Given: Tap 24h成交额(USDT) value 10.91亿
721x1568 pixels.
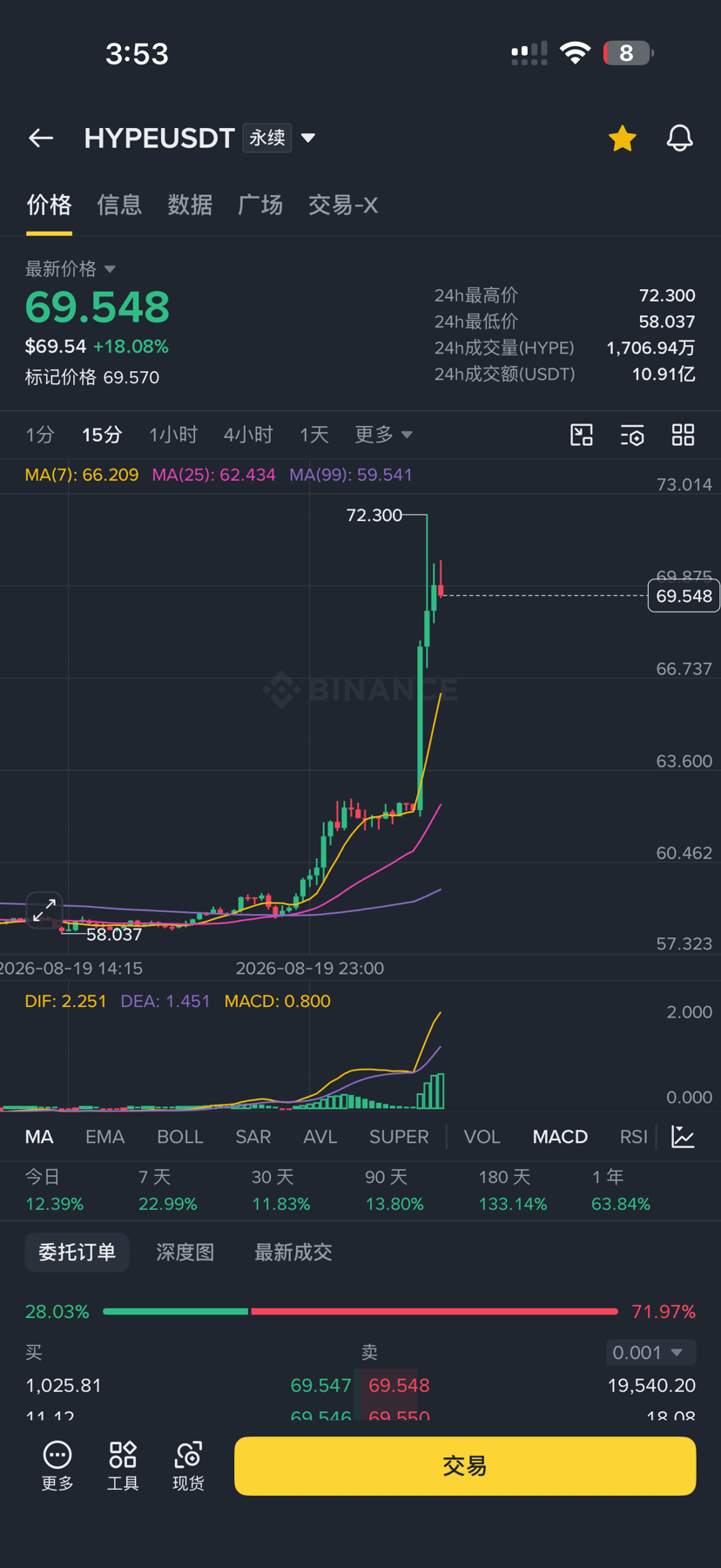Looking at the screenshot, I should coord(664,374).
